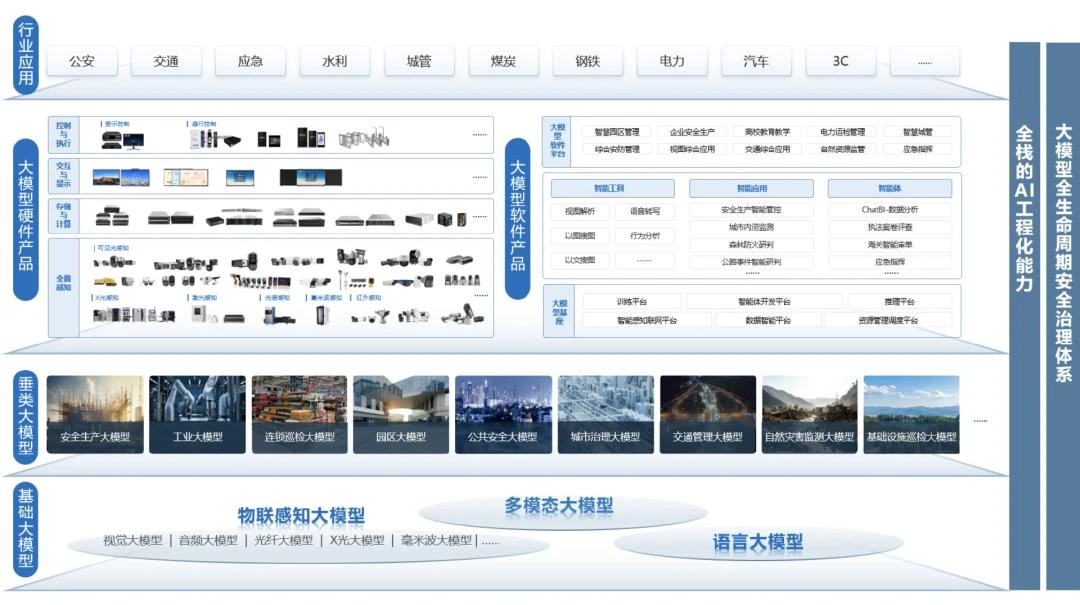Select the 城管 industry box
The image size is (1080, 605).
point(419,61)
